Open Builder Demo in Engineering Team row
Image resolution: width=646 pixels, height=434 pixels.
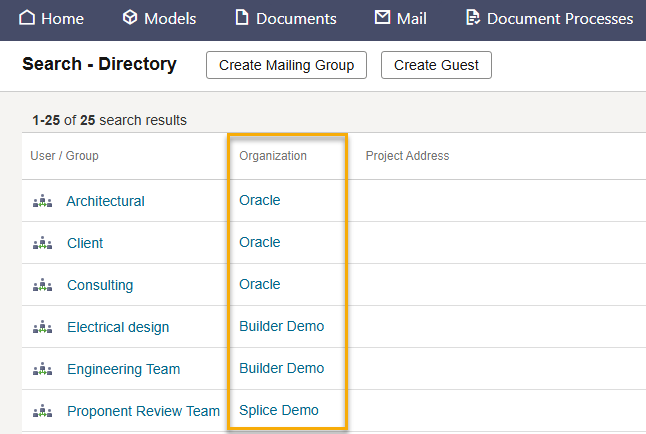point(281,368)
